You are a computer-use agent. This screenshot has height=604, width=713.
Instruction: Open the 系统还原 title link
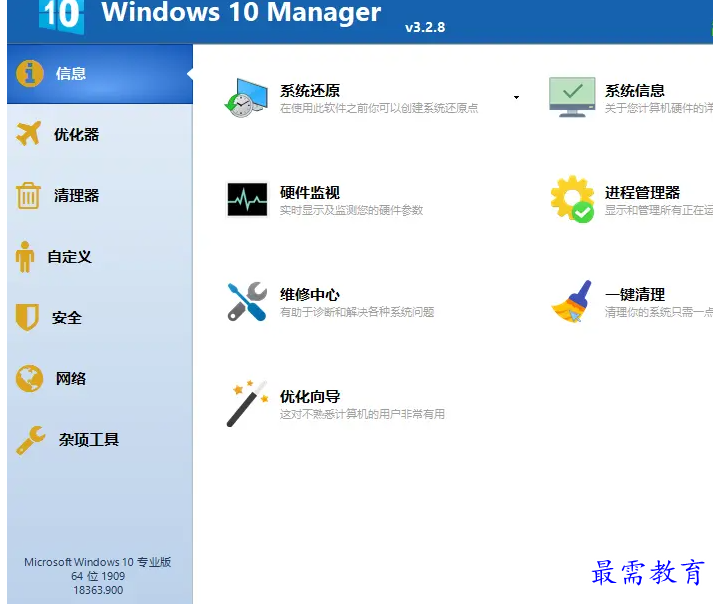coord(310,91)
